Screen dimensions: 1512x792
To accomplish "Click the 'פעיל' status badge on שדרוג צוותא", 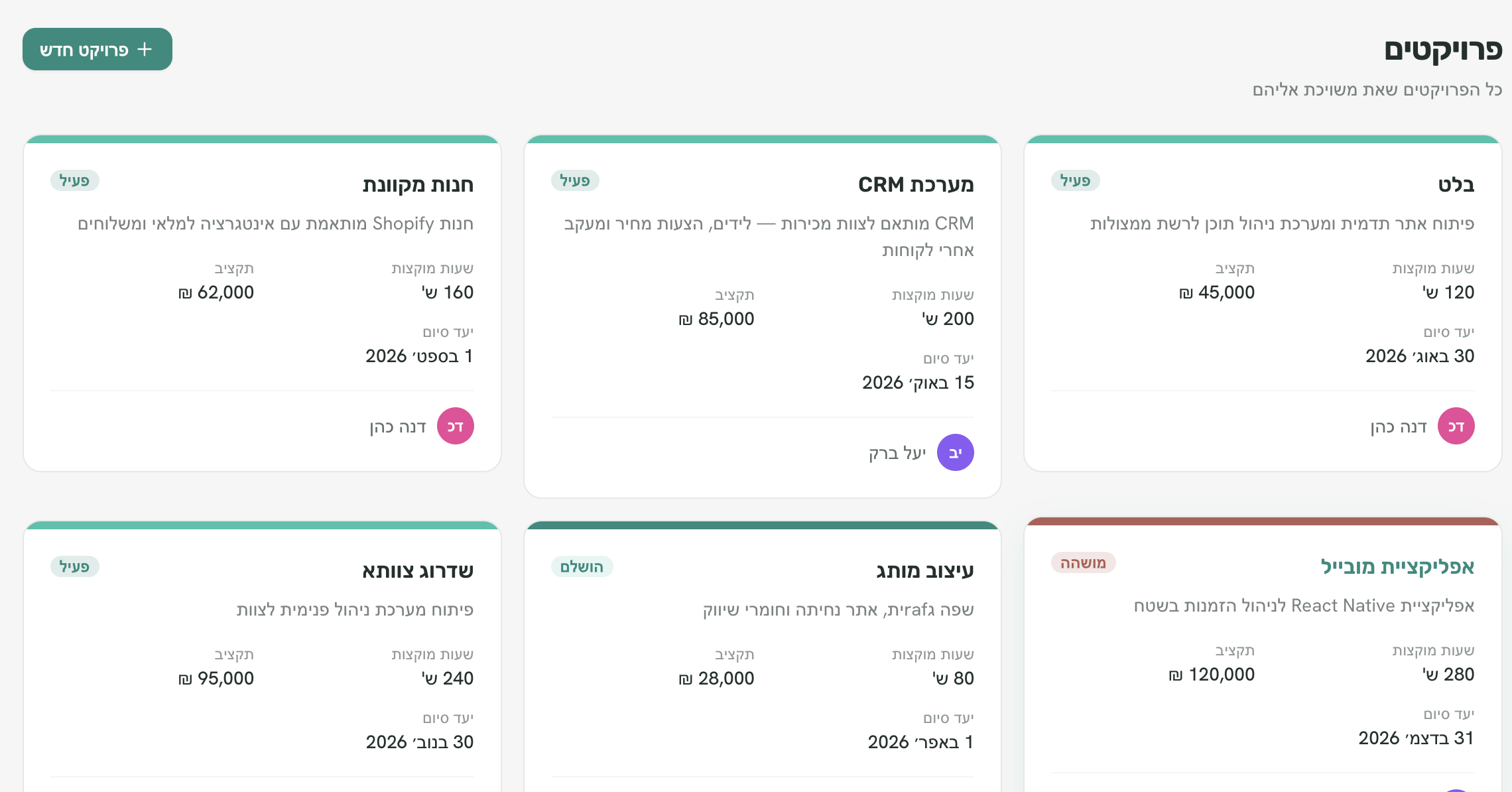I will pyautogui.click(x=74, y=566).
